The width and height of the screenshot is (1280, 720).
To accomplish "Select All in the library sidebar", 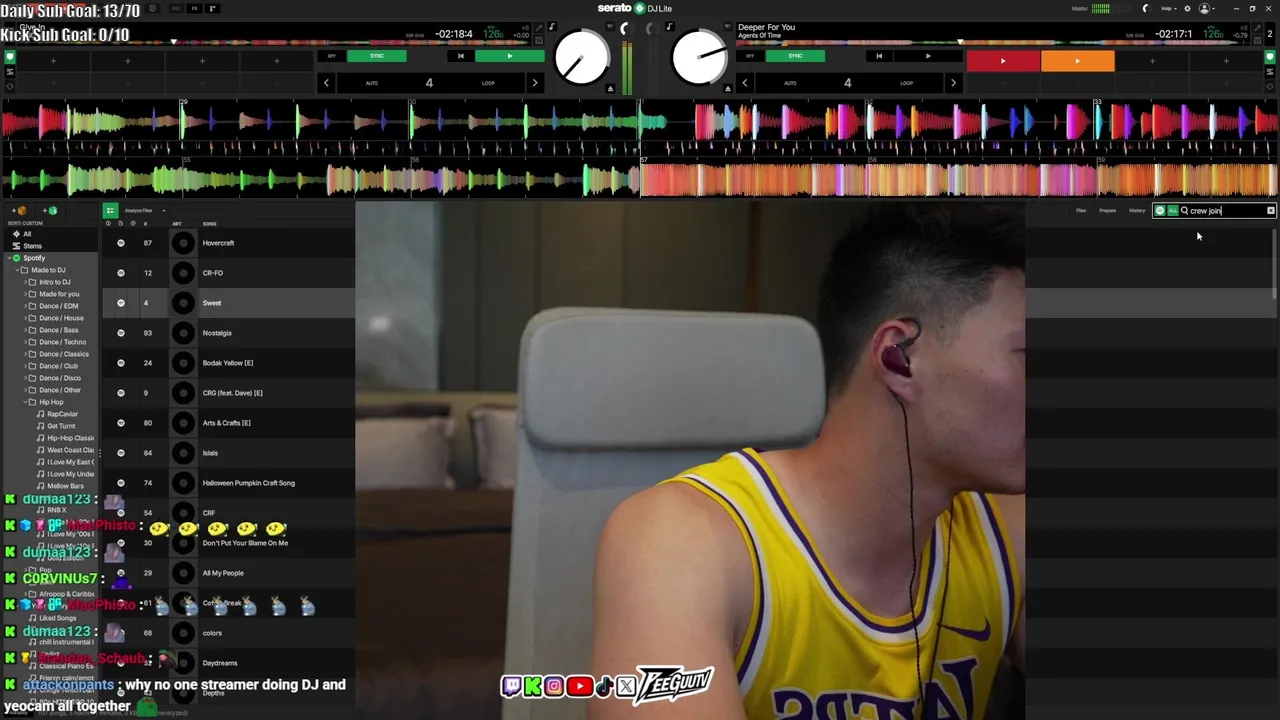I will [27, 234].
